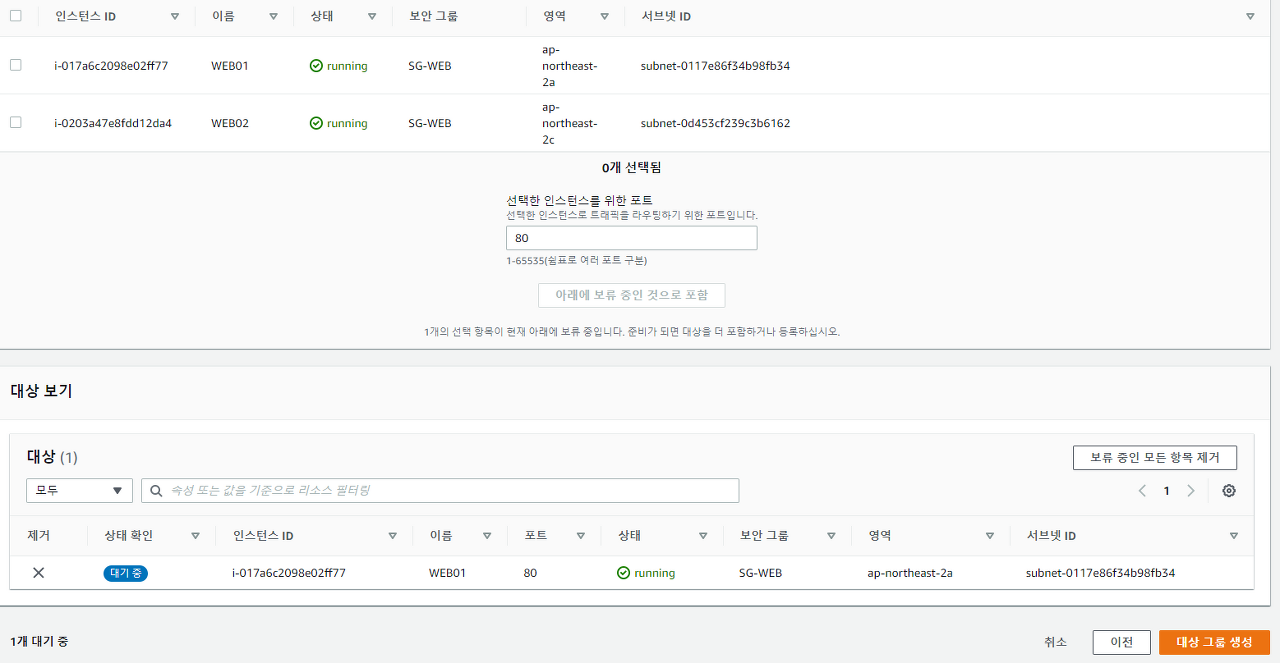Sort upper table by 상태 column arrow
Image resolution: width=1280 pixels, height=663 pixels.
tap(372, 17)
